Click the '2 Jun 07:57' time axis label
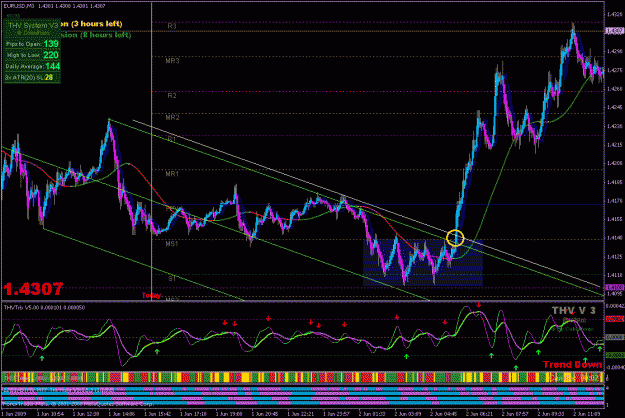 (x=516, y=414)
